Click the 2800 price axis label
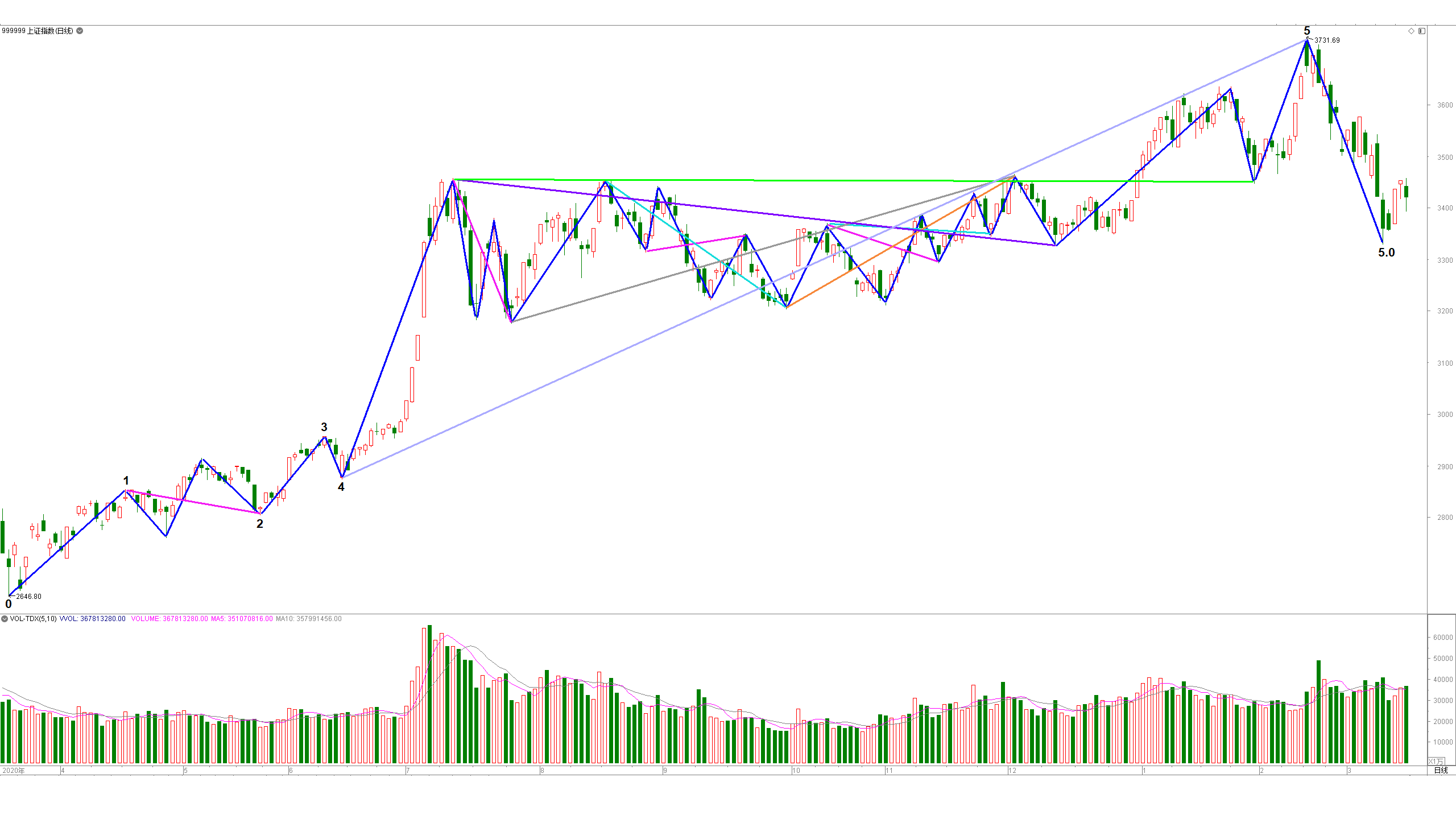The width and height of the screenshot is (1456, 819). tap(1445, 518)
